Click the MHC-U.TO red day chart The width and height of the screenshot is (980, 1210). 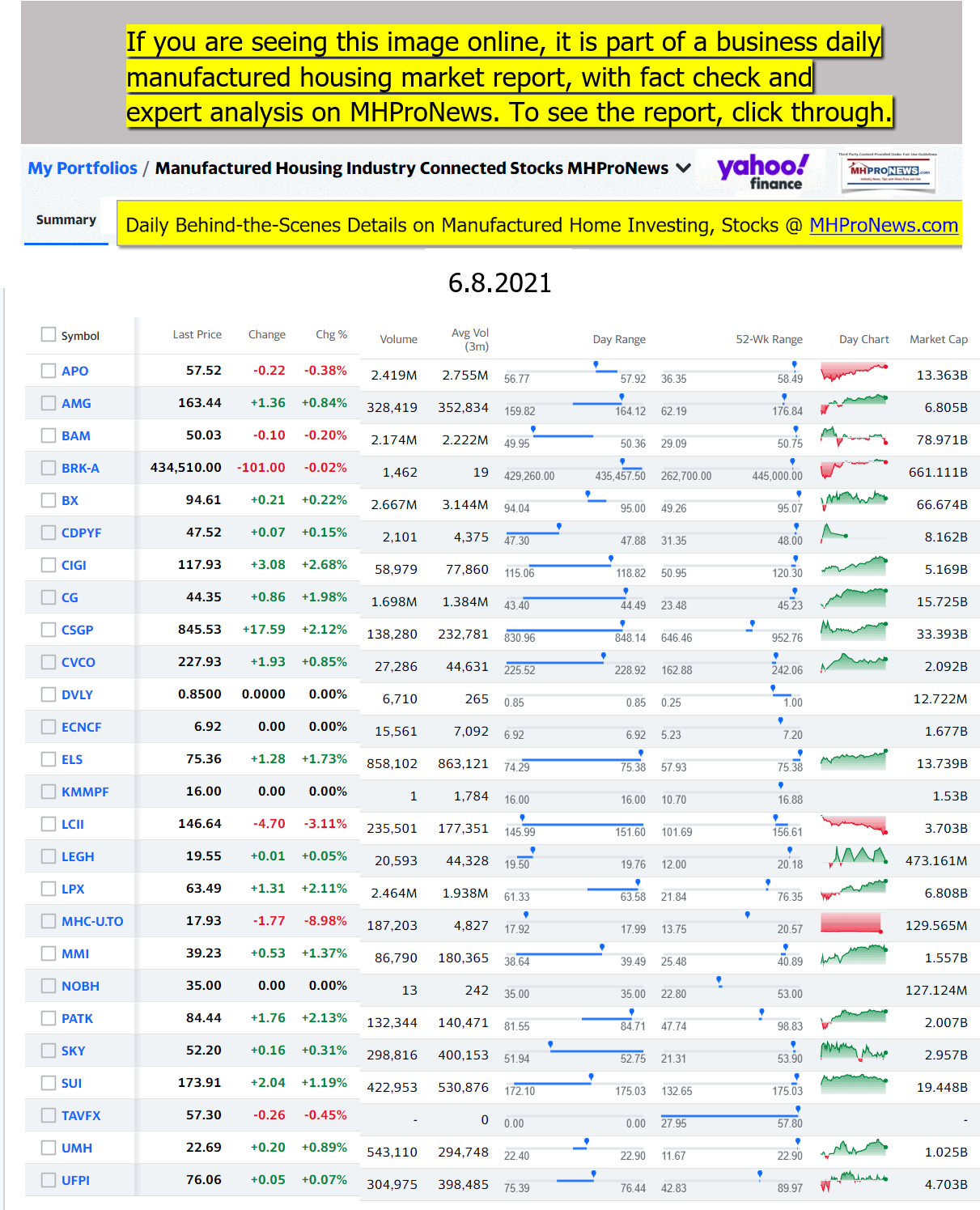click(x=851, y=923)
